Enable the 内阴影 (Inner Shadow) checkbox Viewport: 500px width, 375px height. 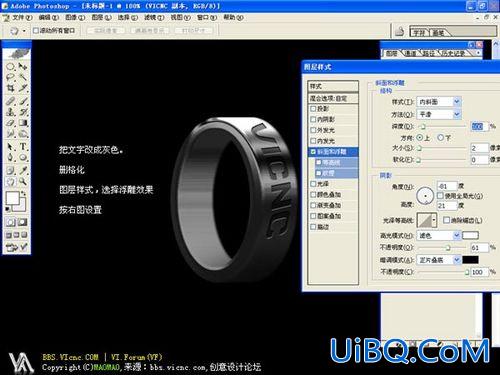(313, 119)
